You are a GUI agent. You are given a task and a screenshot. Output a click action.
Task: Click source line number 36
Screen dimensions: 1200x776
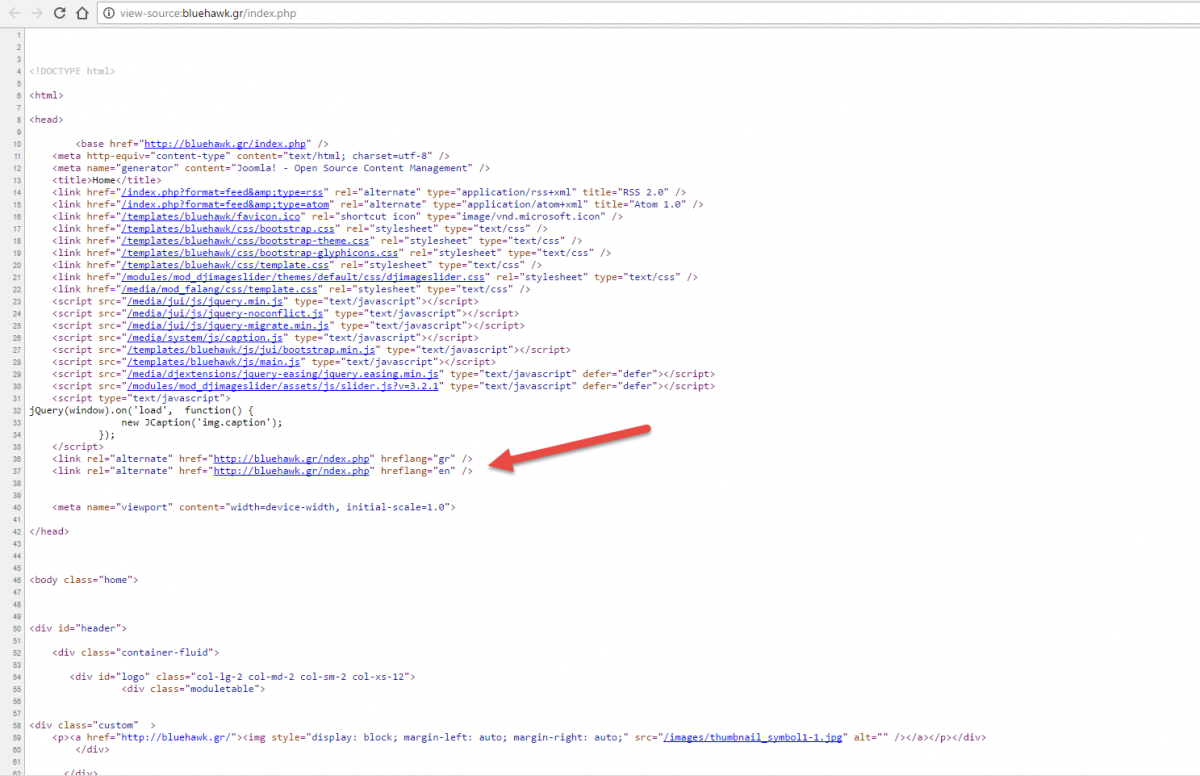tap(19, 458)
